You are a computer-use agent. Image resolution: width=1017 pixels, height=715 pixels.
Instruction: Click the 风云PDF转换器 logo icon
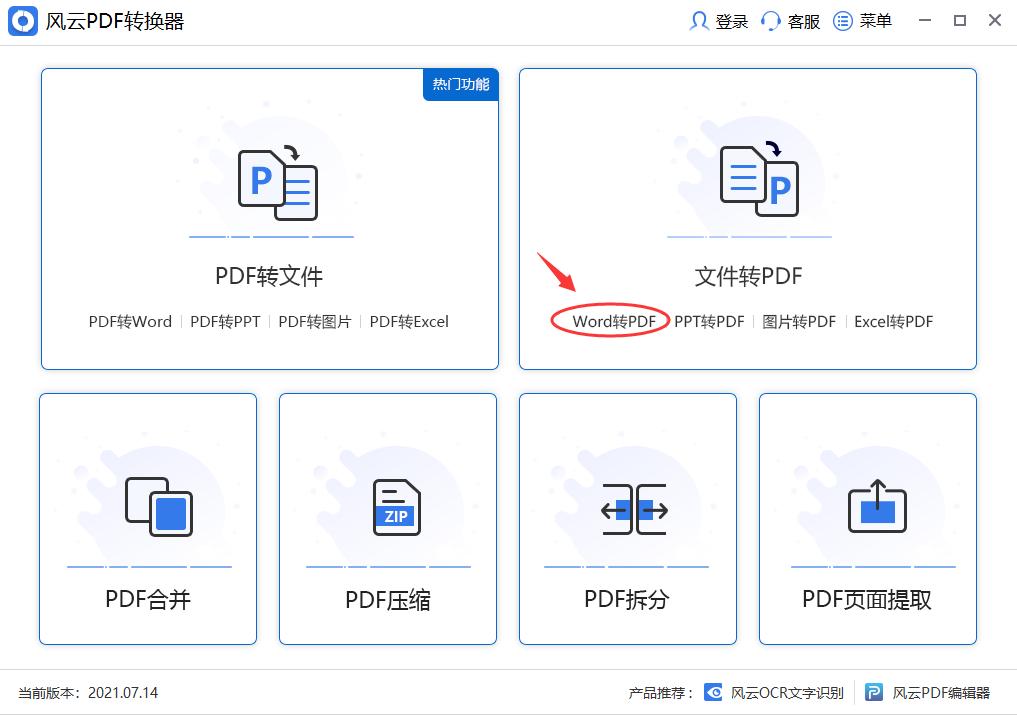(22, 20)
